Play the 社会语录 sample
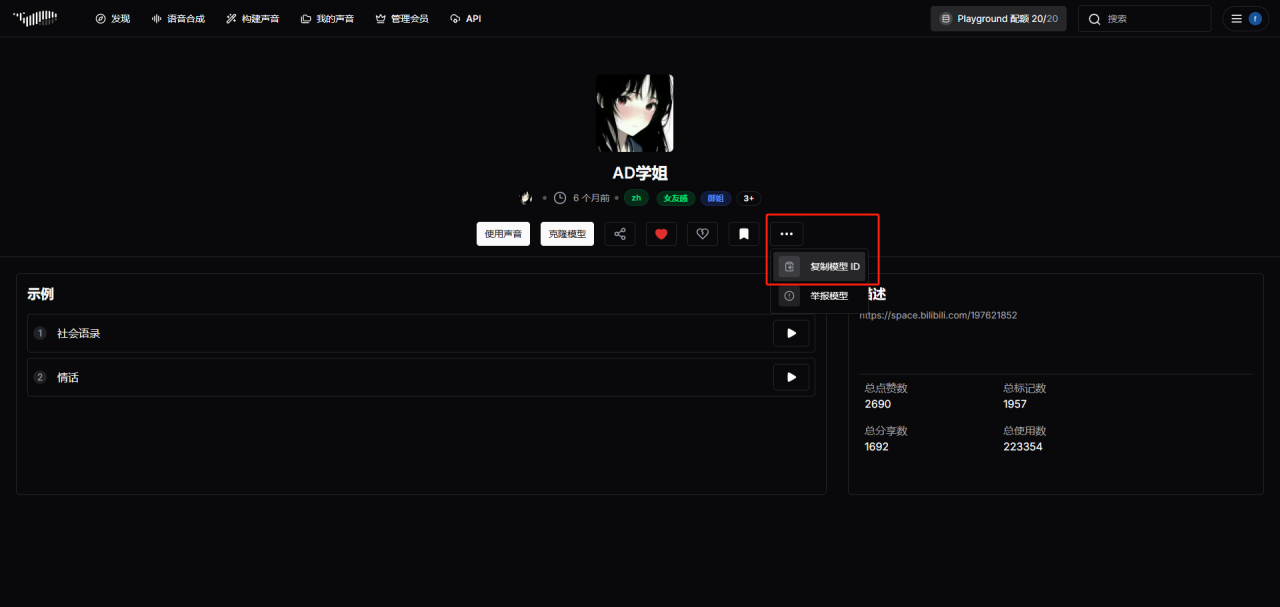The image size is (1280, 607). click(x=791, y=333)
